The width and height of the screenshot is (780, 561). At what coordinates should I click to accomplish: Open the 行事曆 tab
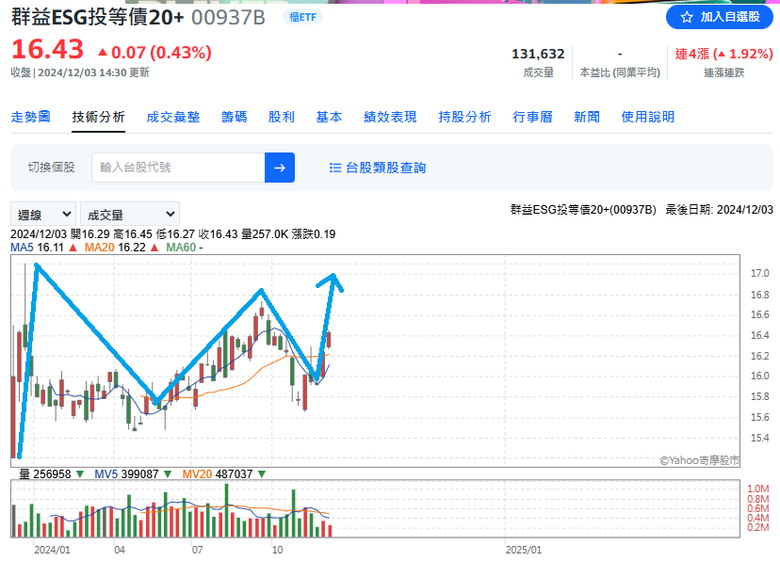533,117
